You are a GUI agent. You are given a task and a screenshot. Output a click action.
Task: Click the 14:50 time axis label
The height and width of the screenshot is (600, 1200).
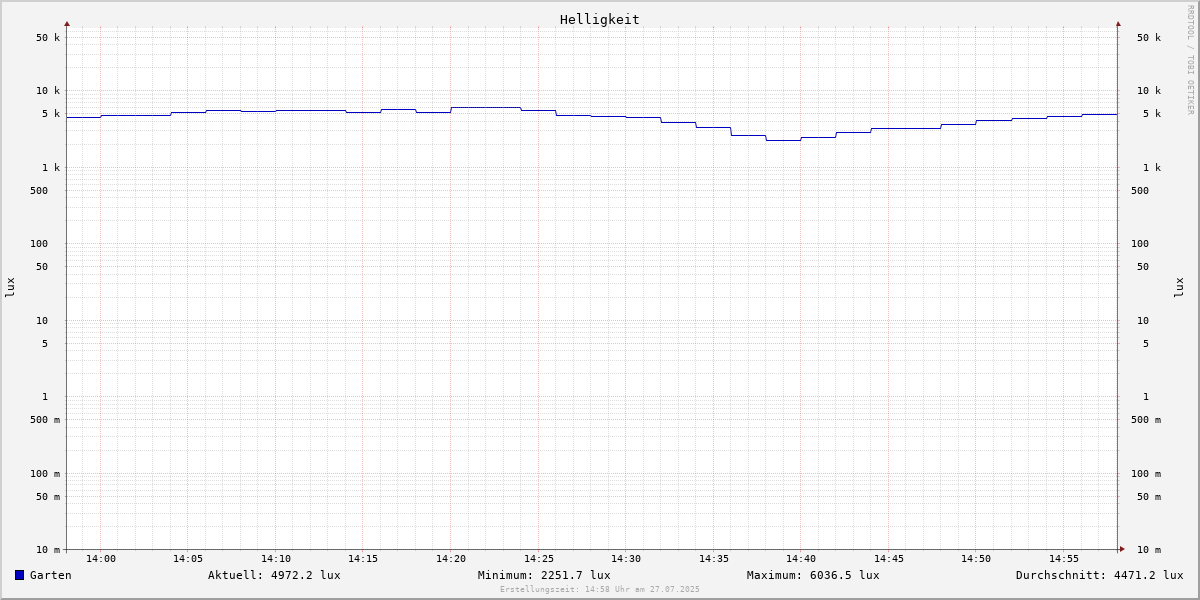point(976,559)
